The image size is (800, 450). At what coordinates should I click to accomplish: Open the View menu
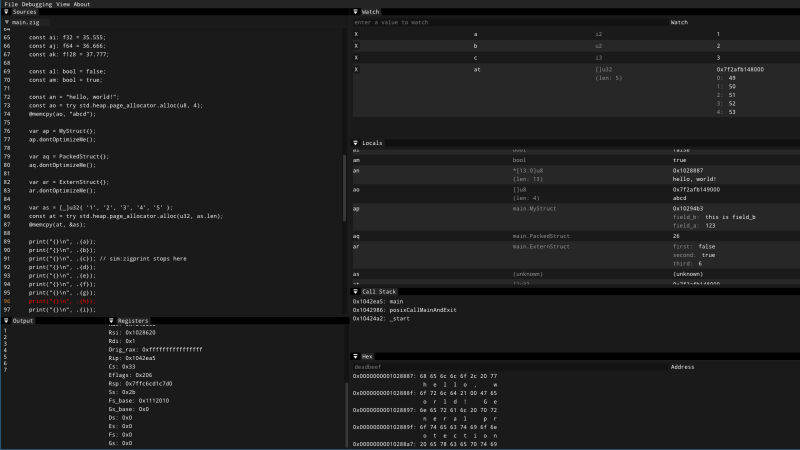pos(63,4)
